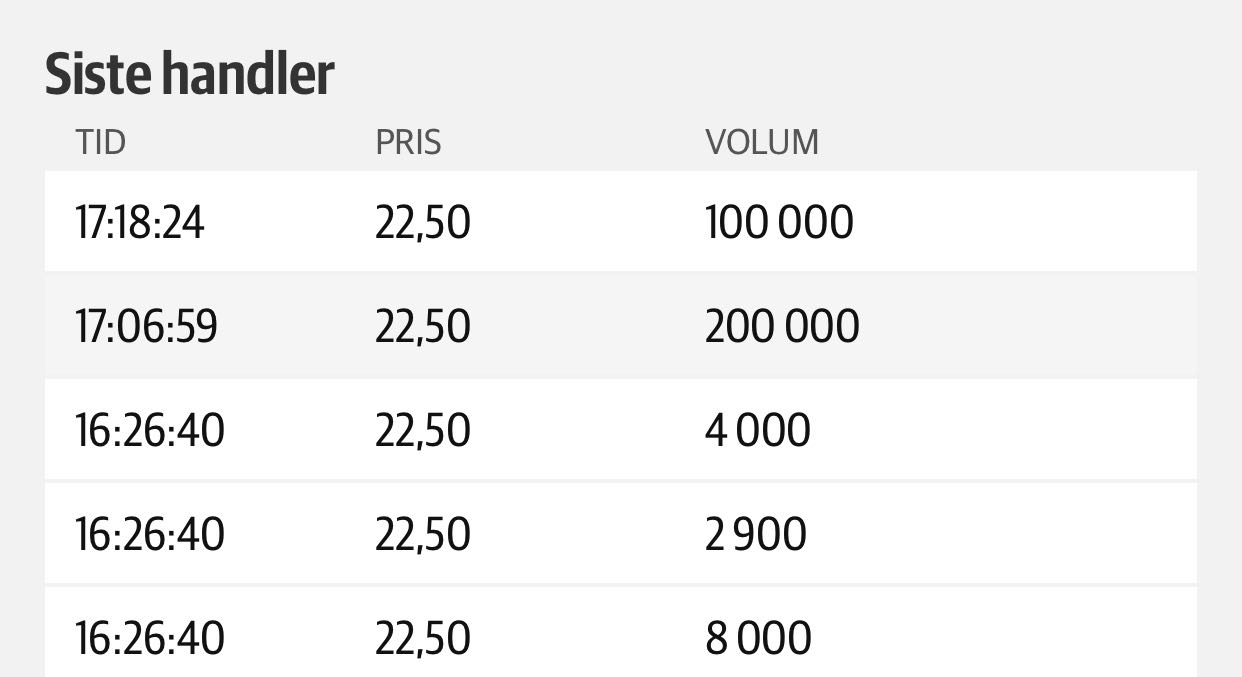Click empty space right of 100 000 volume
Viewport: 1242px width, 677px height.
tap(1025, 222)
